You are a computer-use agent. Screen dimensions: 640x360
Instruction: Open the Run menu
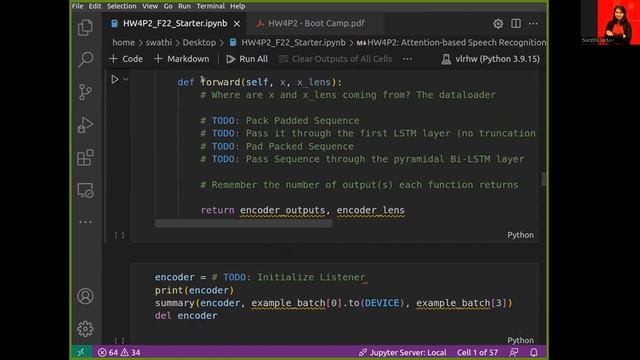pos(184,6)
